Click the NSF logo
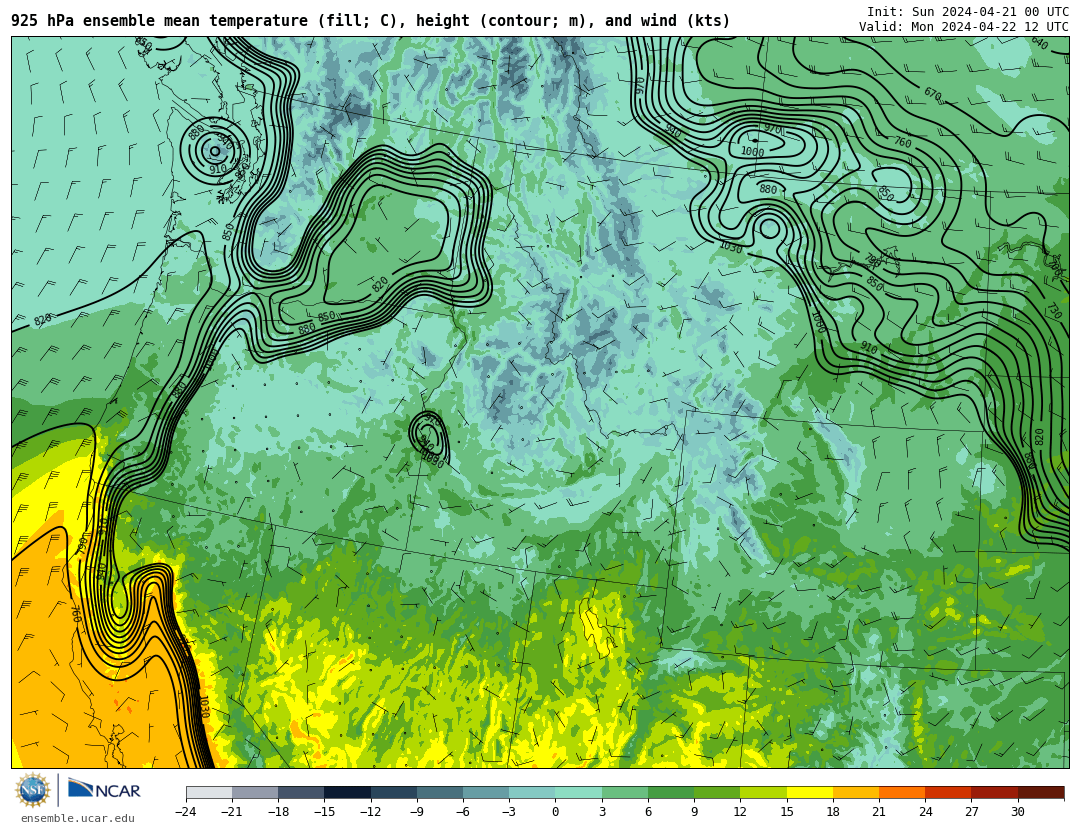The width and height of the screenshot is (1080, 831). 33,790
